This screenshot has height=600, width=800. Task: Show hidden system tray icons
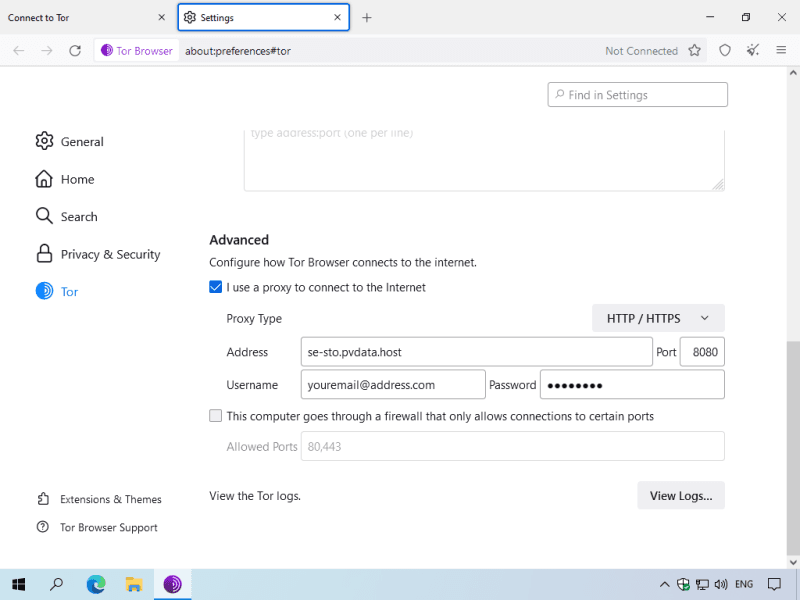664,584
